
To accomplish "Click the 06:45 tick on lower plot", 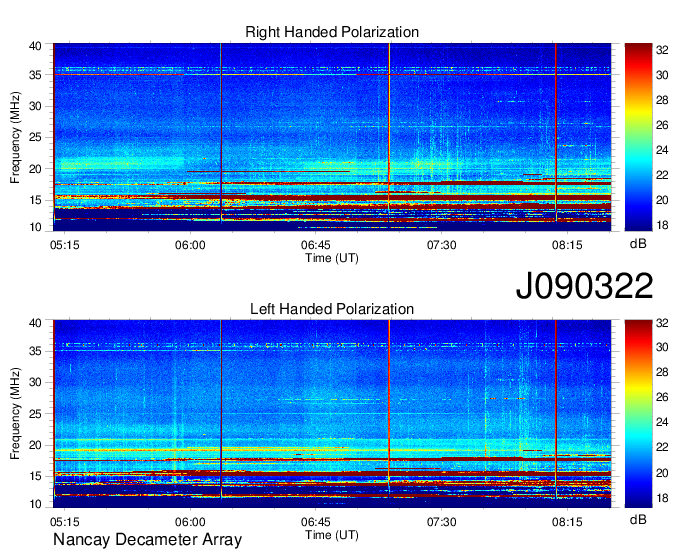I will [x=316, y=522].
